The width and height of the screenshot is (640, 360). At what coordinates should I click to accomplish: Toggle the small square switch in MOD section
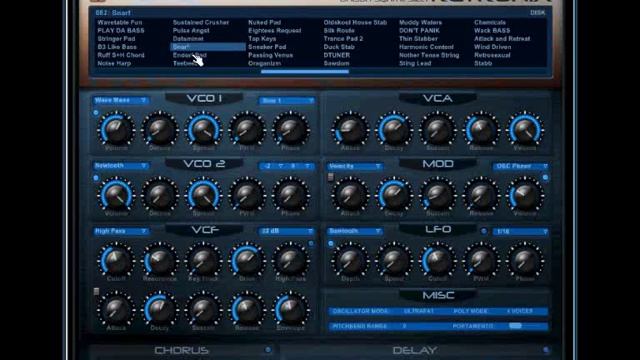331,177
